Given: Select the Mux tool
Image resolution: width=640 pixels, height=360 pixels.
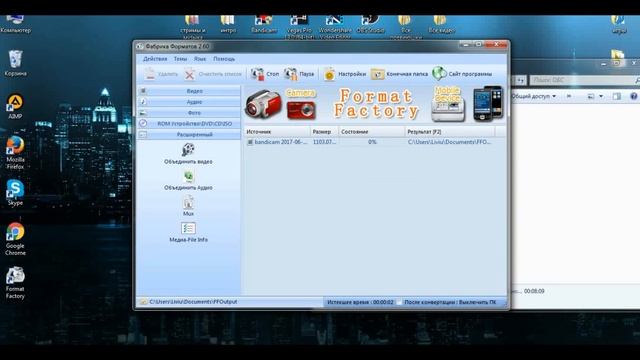Looking at the screenshot, I should pos(188,206).
